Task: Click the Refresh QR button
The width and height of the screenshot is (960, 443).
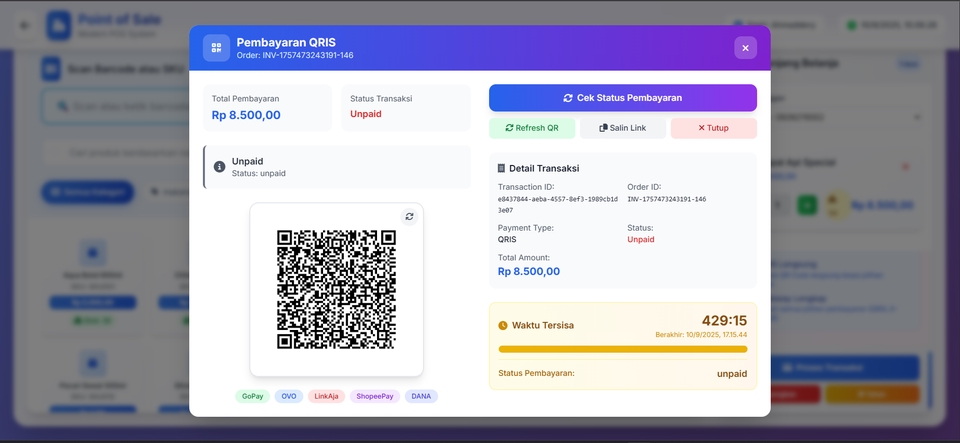Action: [x=532, y=128]
